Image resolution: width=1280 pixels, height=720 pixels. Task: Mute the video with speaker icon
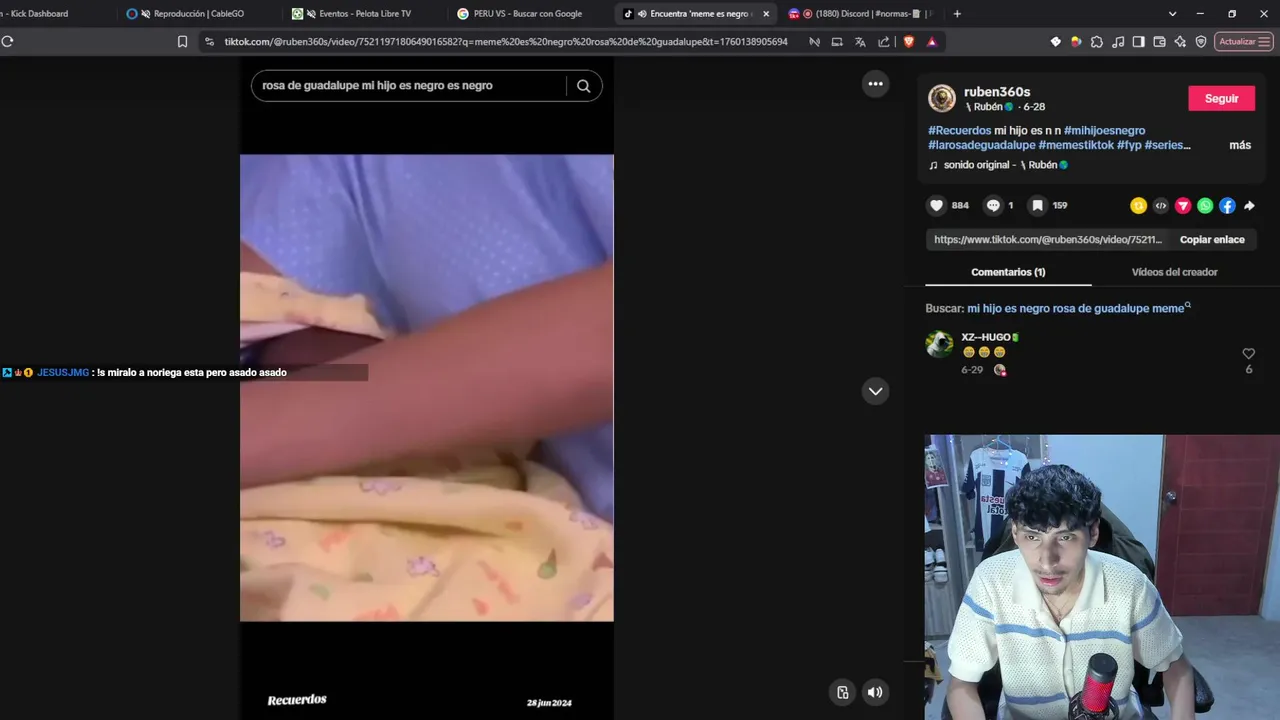coord(875,692)
